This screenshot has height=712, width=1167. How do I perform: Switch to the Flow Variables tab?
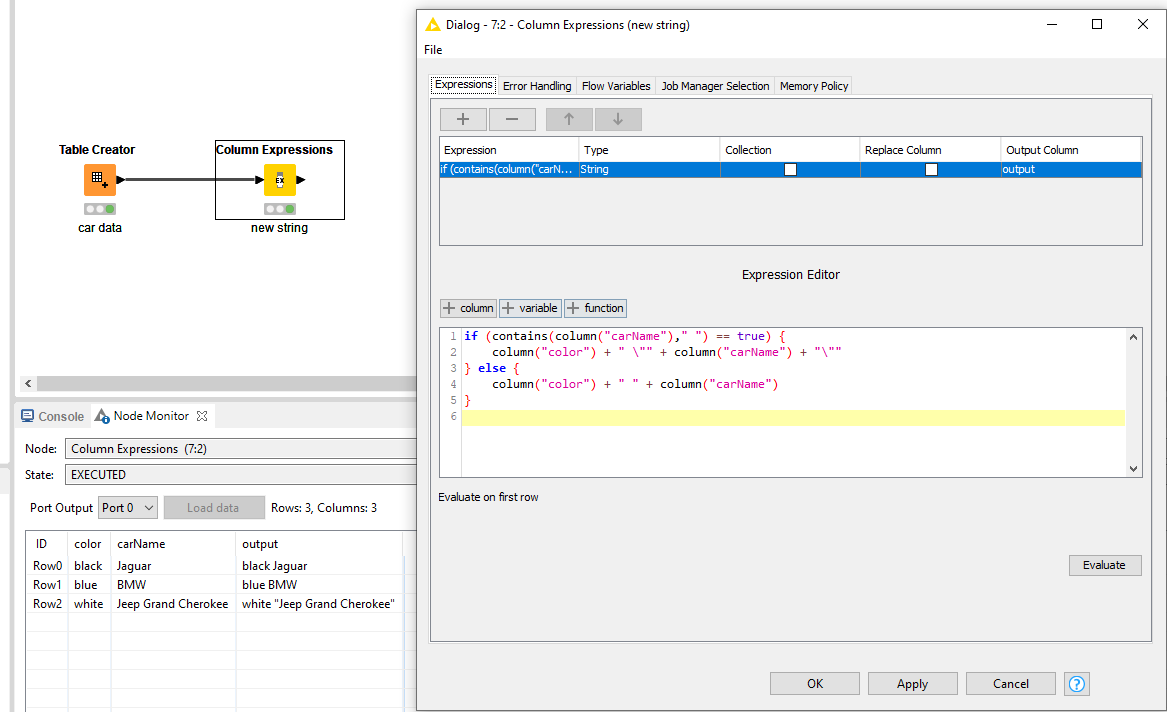point(616,86)
